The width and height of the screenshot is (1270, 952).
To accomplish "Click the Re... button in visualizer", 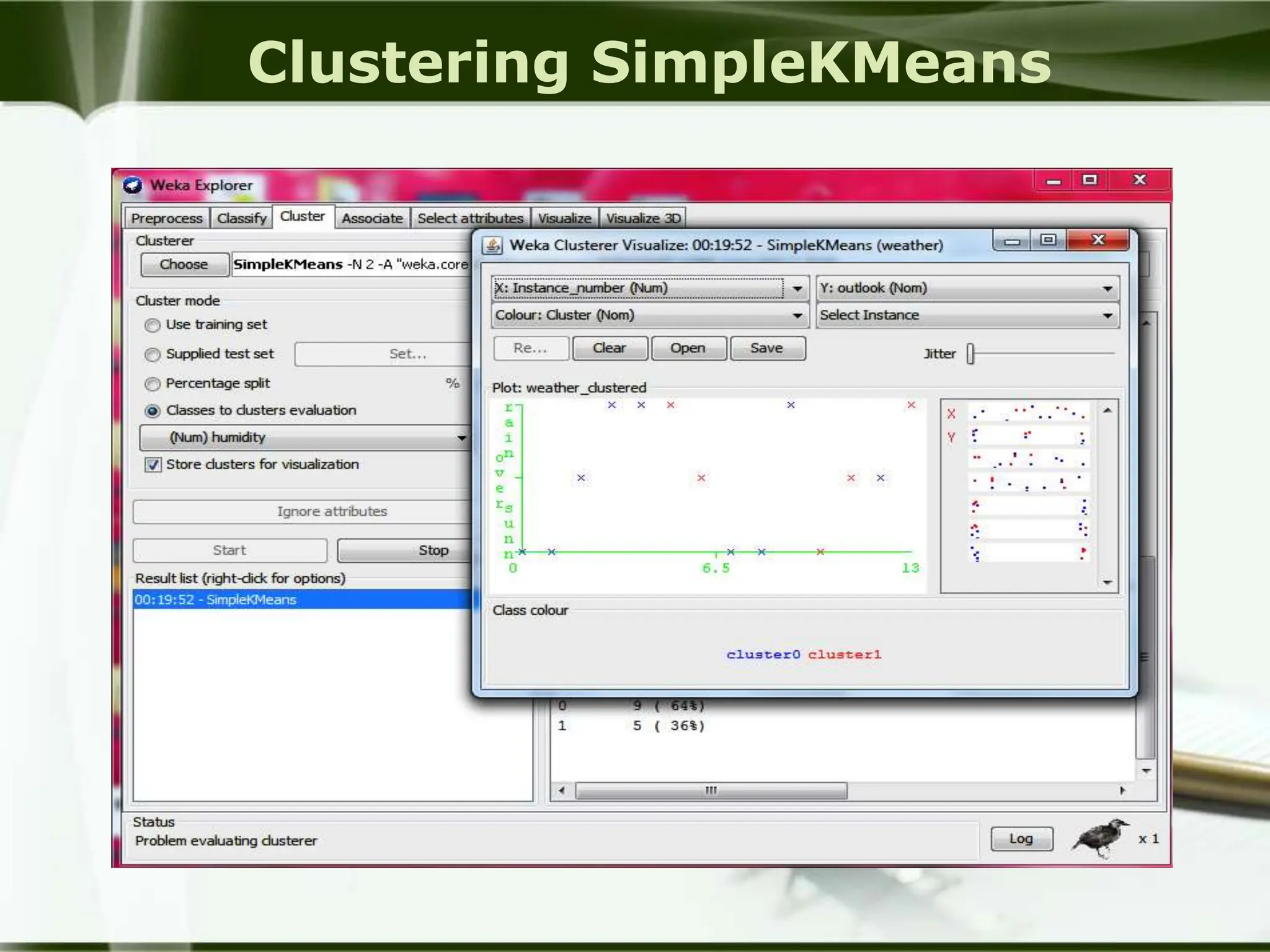I will pos(531,348).
